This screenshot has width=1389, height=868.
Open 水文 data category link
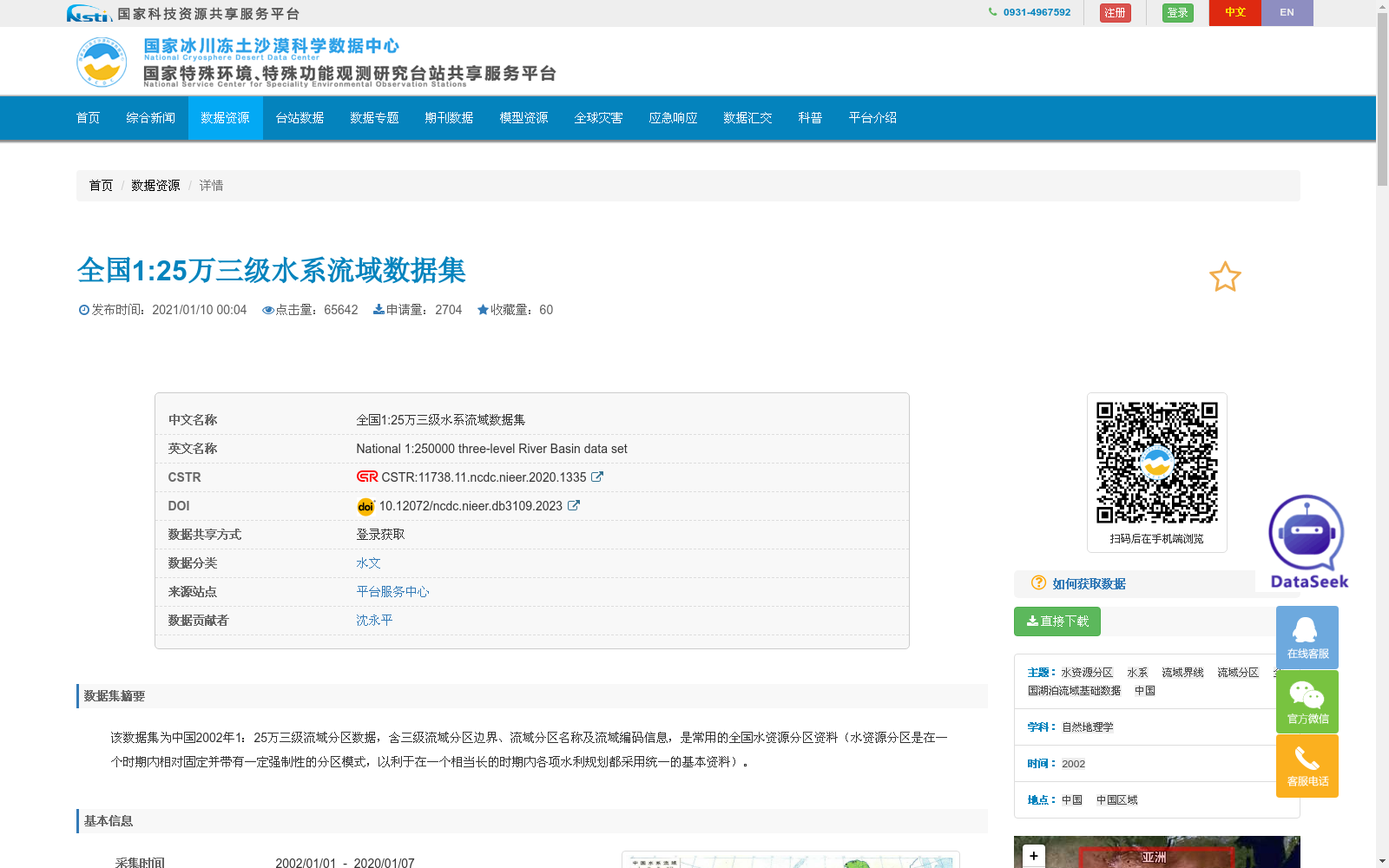point(369,563)
